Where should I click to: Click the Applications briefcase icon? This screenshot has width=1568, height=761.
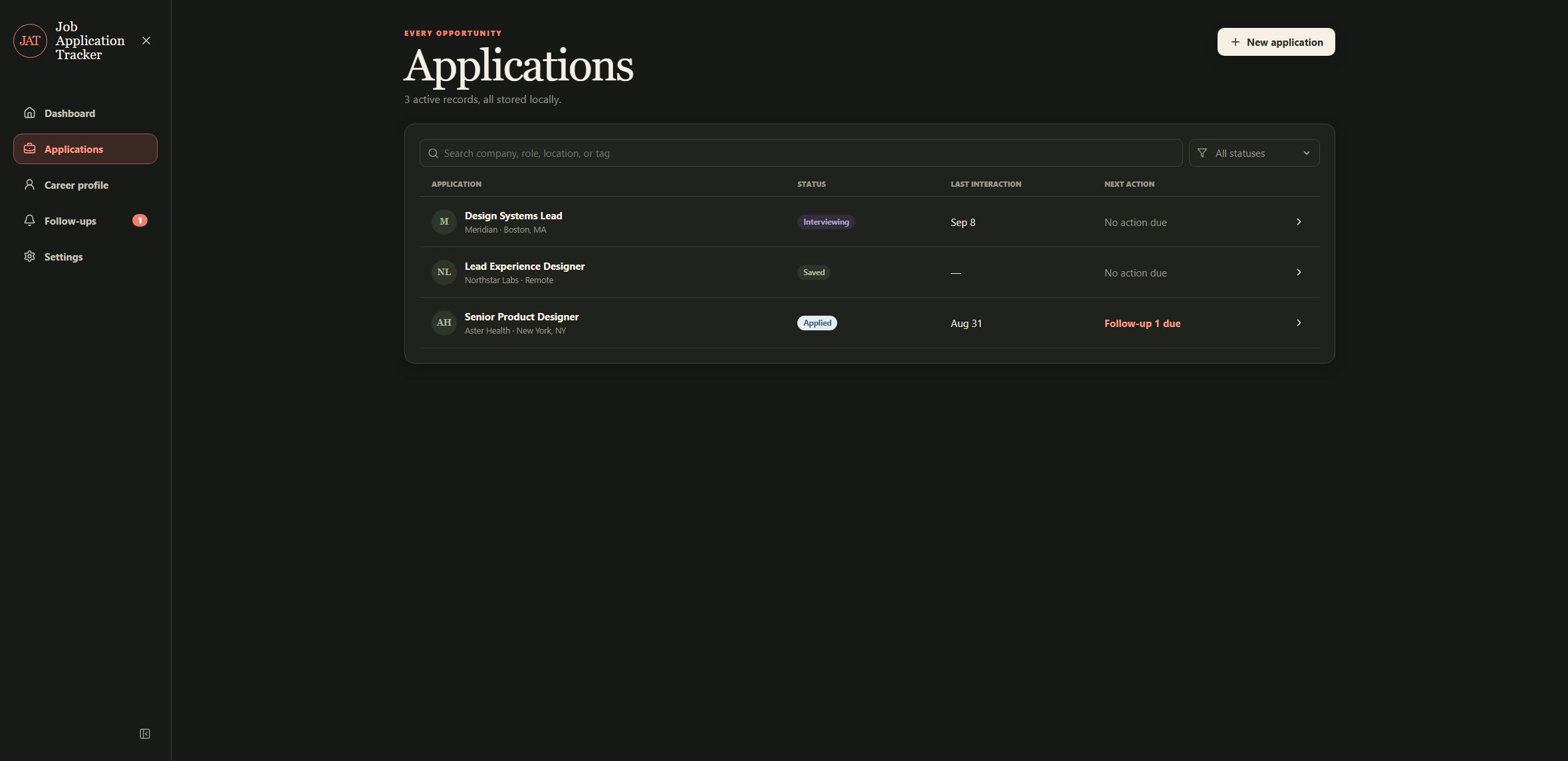click(x=29, y=148)
